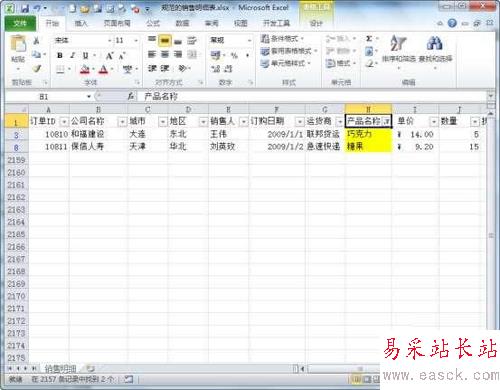Open active filter dropdown on 产品名称

point(386,122)
